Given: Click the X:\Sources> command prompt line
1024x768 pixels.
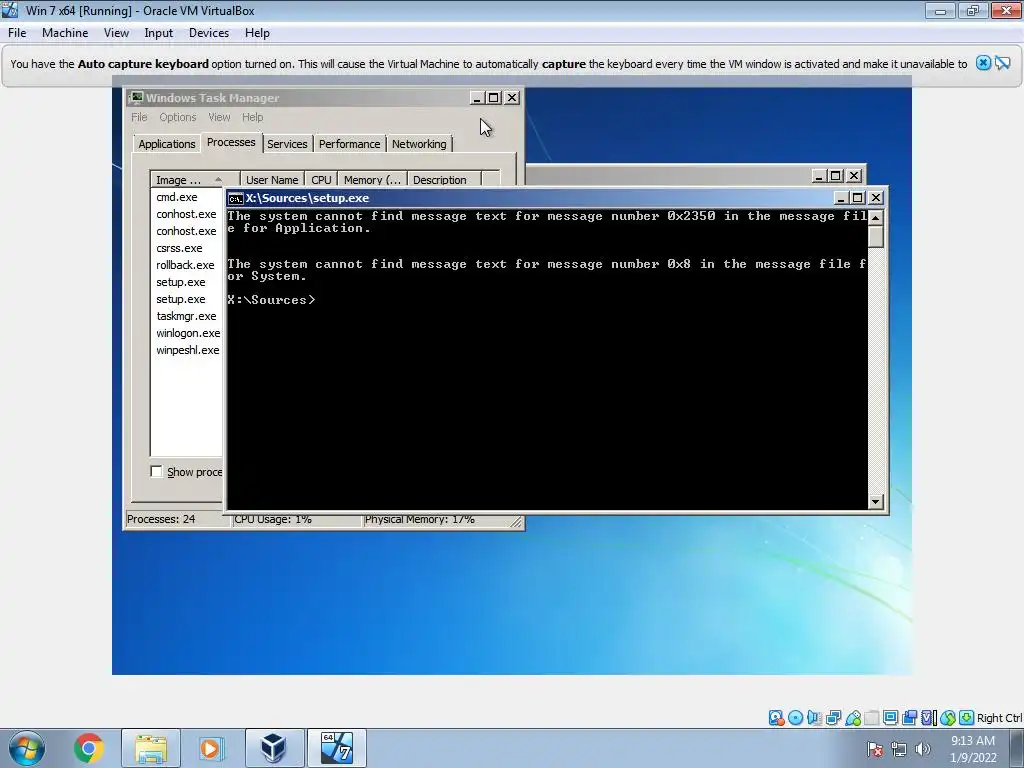Looking at the screenshot, I should pyautogui.click(x=272, y=300).
